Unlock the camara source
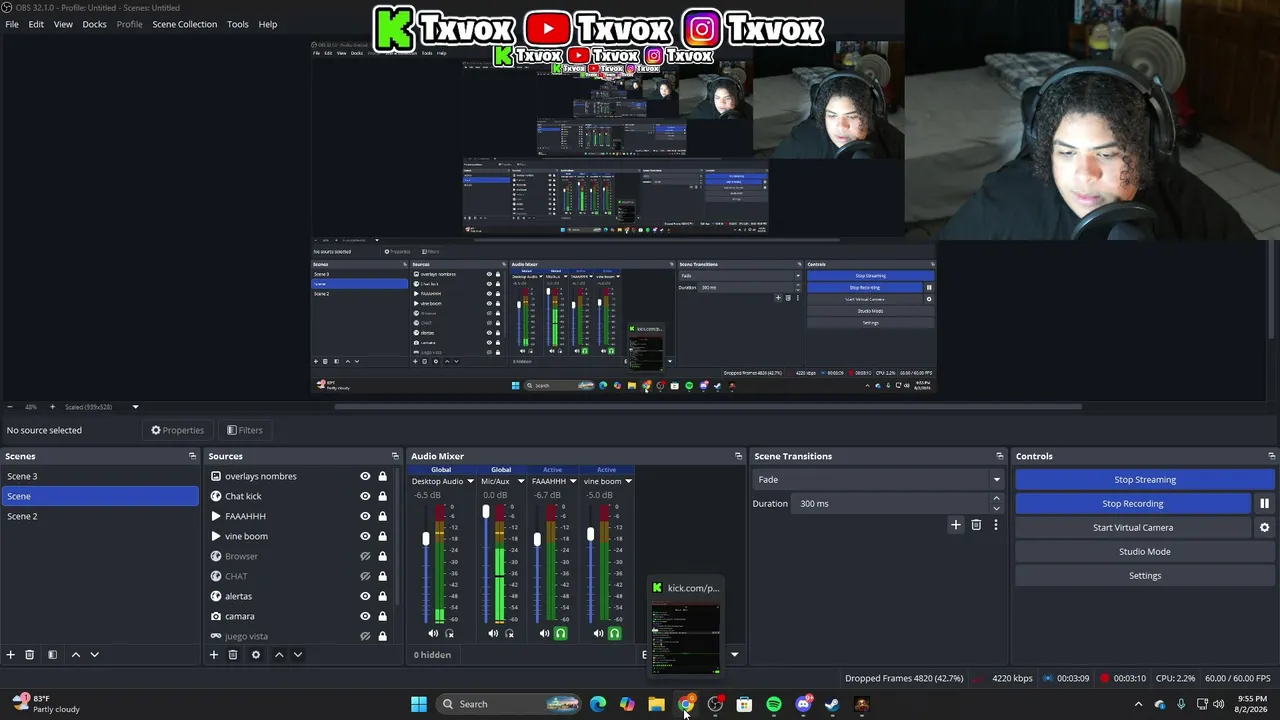The width and height of the screenshot is (1280, 720). point(382,616)
